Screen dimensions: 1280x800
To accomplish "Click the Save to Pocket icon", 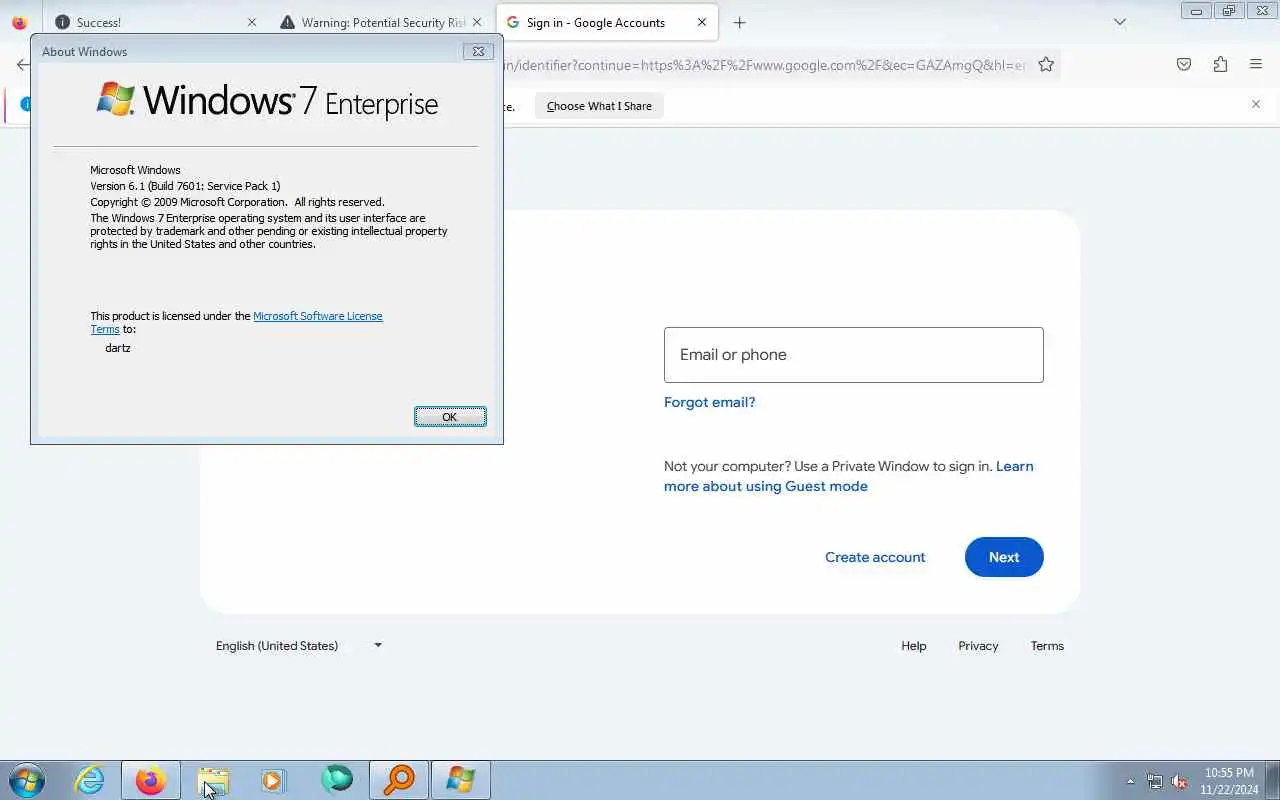I will click(x=1184, y=64).
